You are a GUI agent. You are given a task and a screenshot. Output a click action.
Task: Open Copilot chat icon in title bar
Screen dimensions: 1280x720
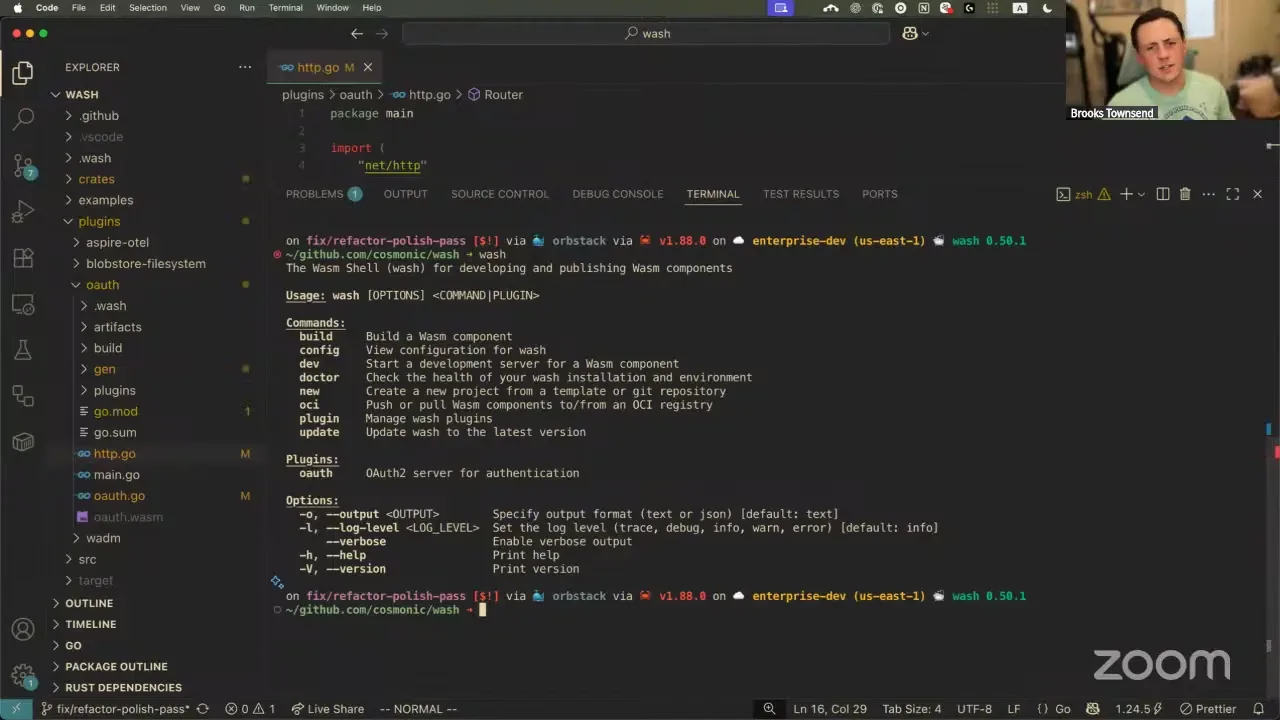click(910, 33)
